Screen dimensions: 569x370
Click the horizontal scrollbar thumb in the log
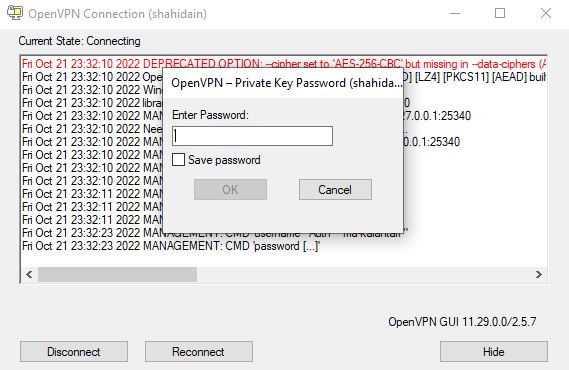click(118, 275)
